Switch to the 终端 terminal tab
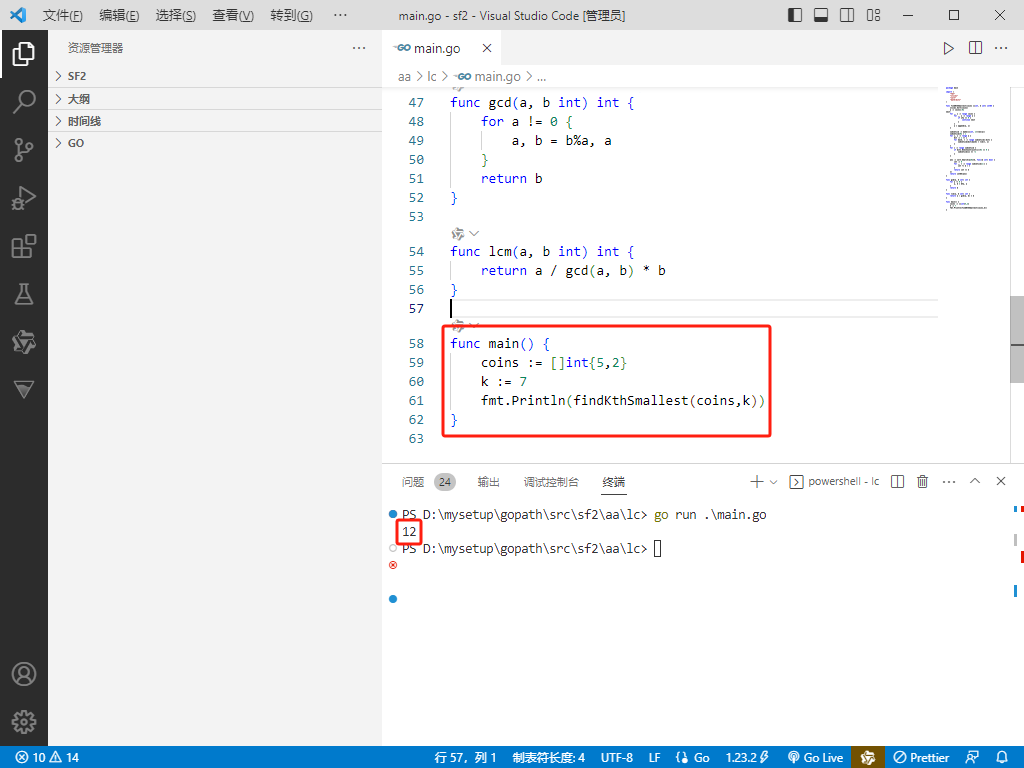The image size is (1024, 768). pyautogui.click(x=613, y=482)
